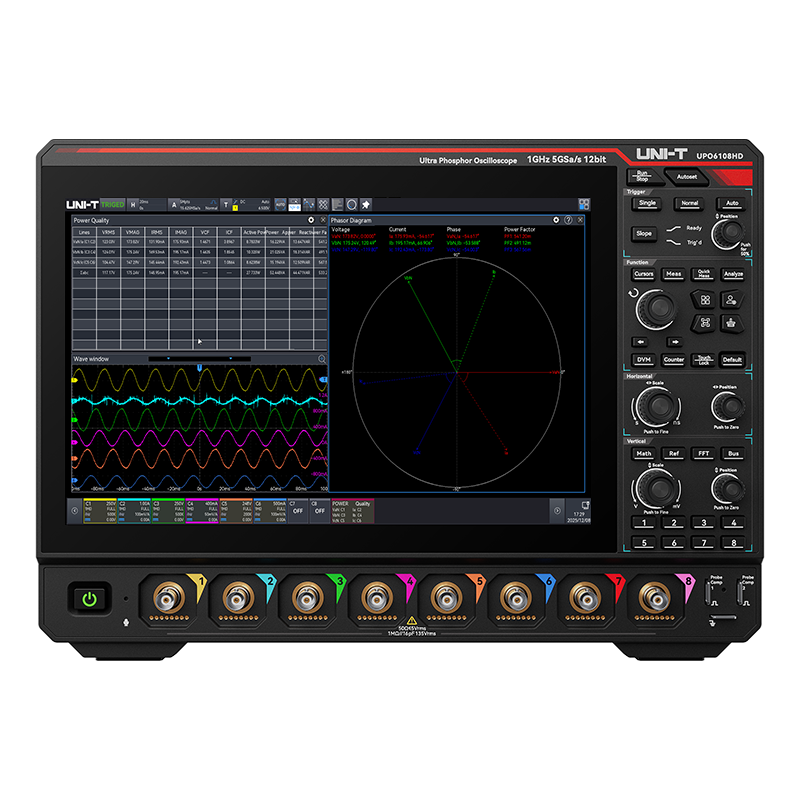This screenshot has height=800, width=800.
Task: Open the horizontal timebase H menu
Action: (x=146, y=205)
